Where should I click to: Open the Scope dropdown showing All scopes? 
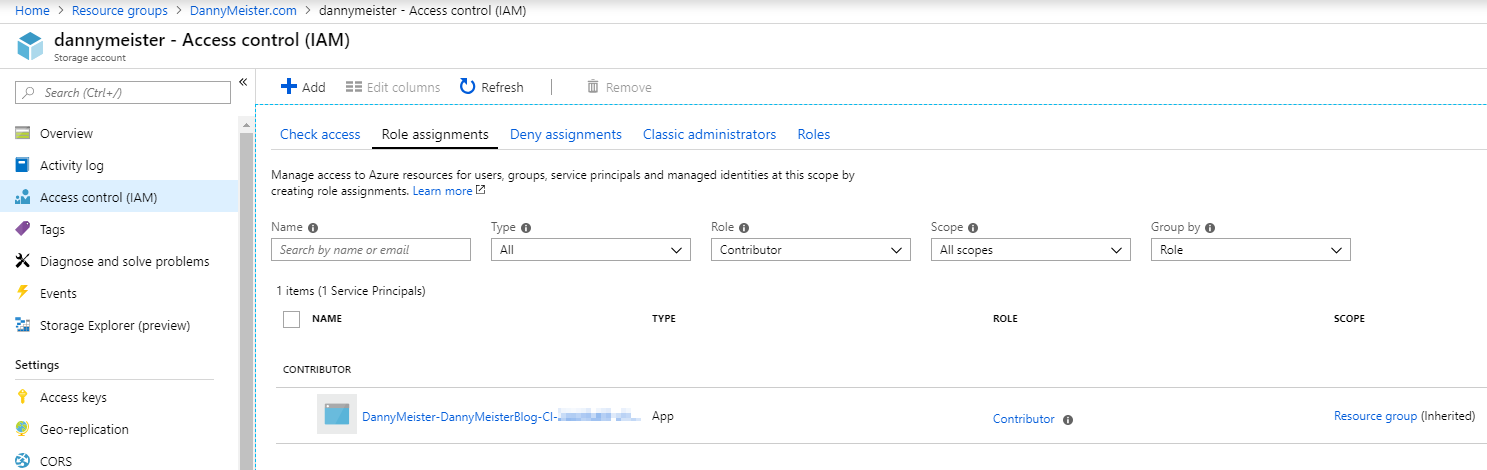[1031, 250]
